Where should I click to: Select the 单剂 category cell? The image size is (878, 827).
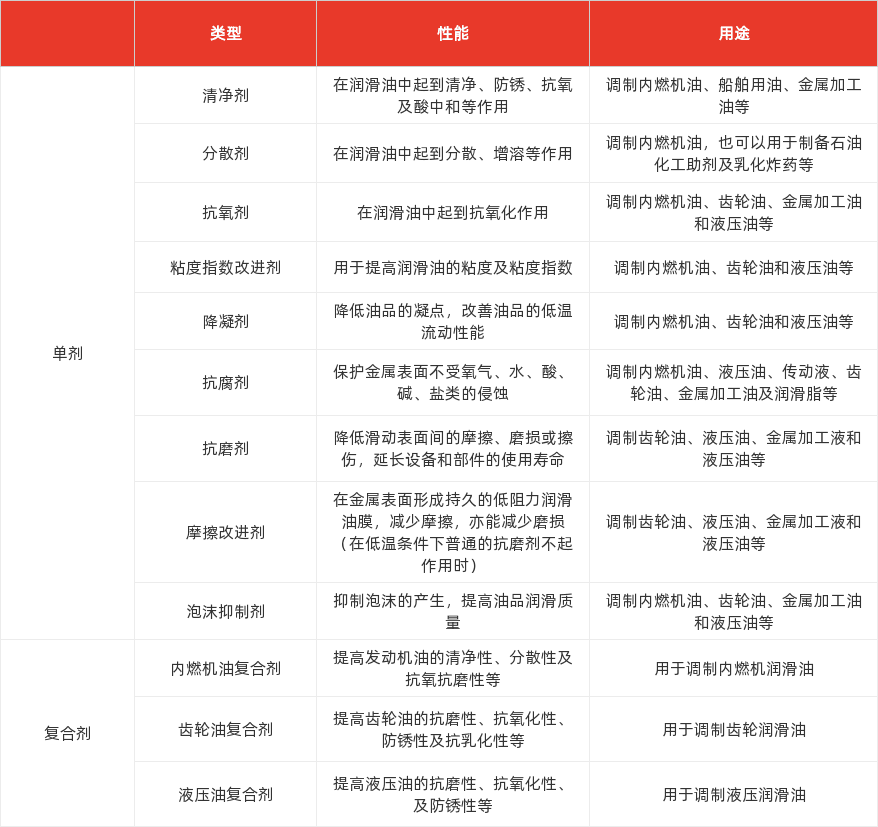67,353
